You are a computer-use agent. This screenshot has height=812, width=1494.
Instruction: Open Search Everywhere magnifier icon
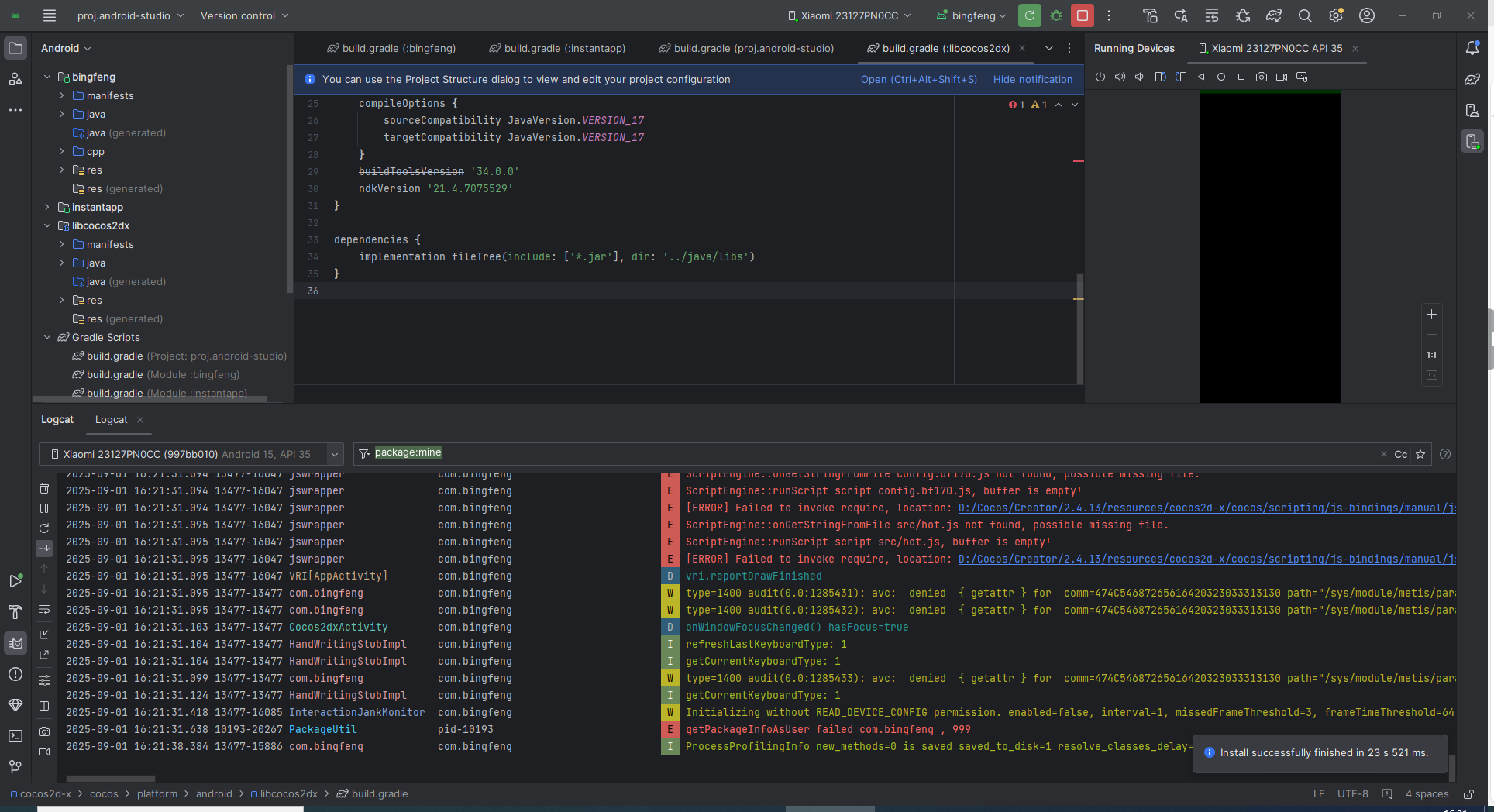pyautogui.click(x=1305, y=15)
